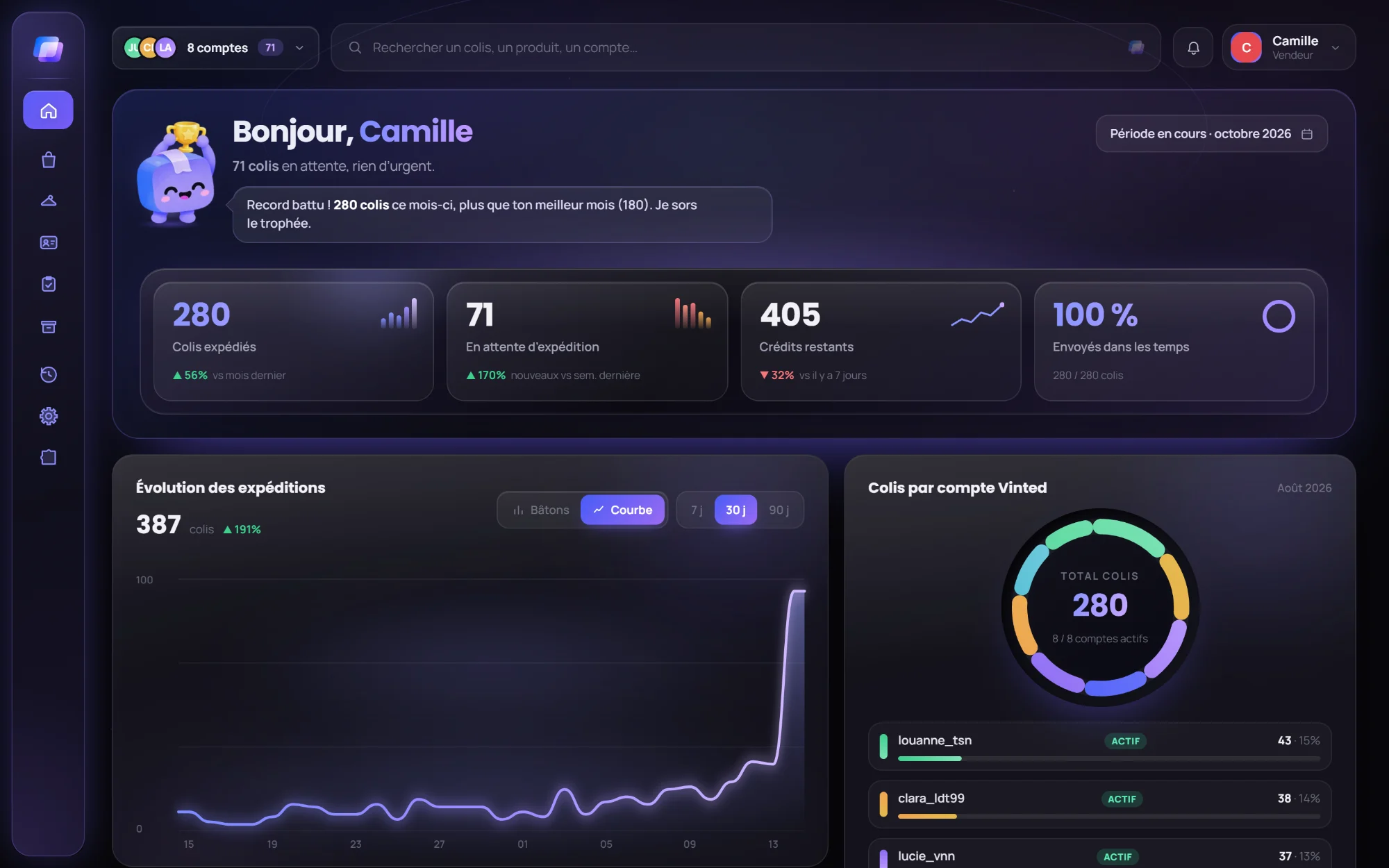The image size is (1389, 868).
Task: Click the app logo at sidebar top
Action: coord(48,49)
